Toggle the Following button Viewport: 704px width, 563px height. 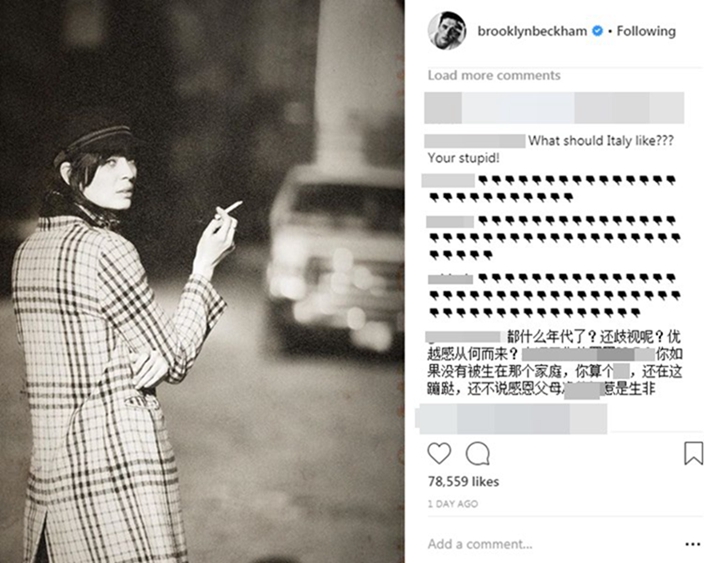tap(646, 31)
